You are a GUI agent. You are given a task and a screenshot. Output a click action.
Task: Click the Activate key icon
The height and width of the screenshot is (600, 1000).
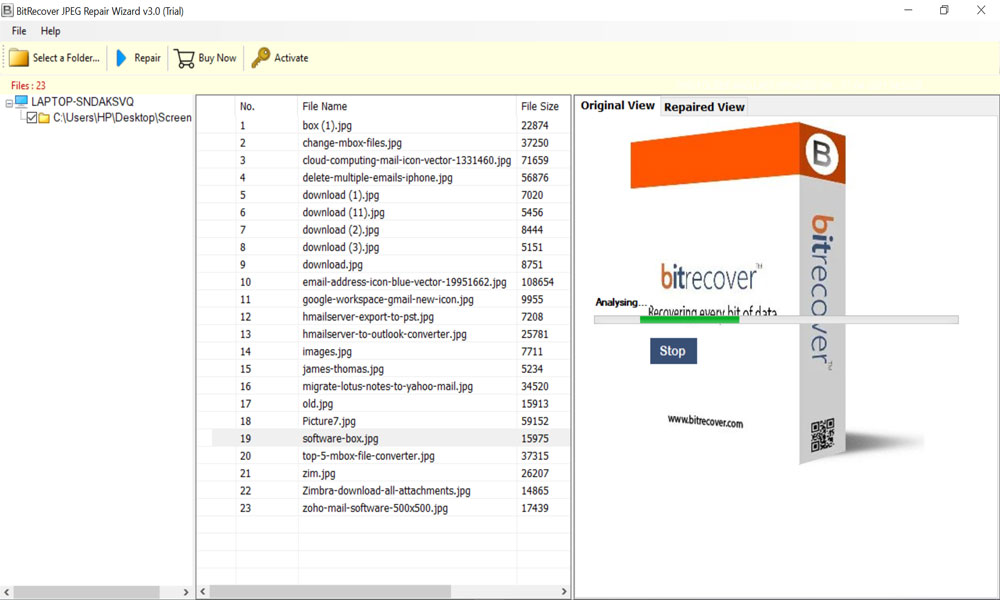(260, 58)
